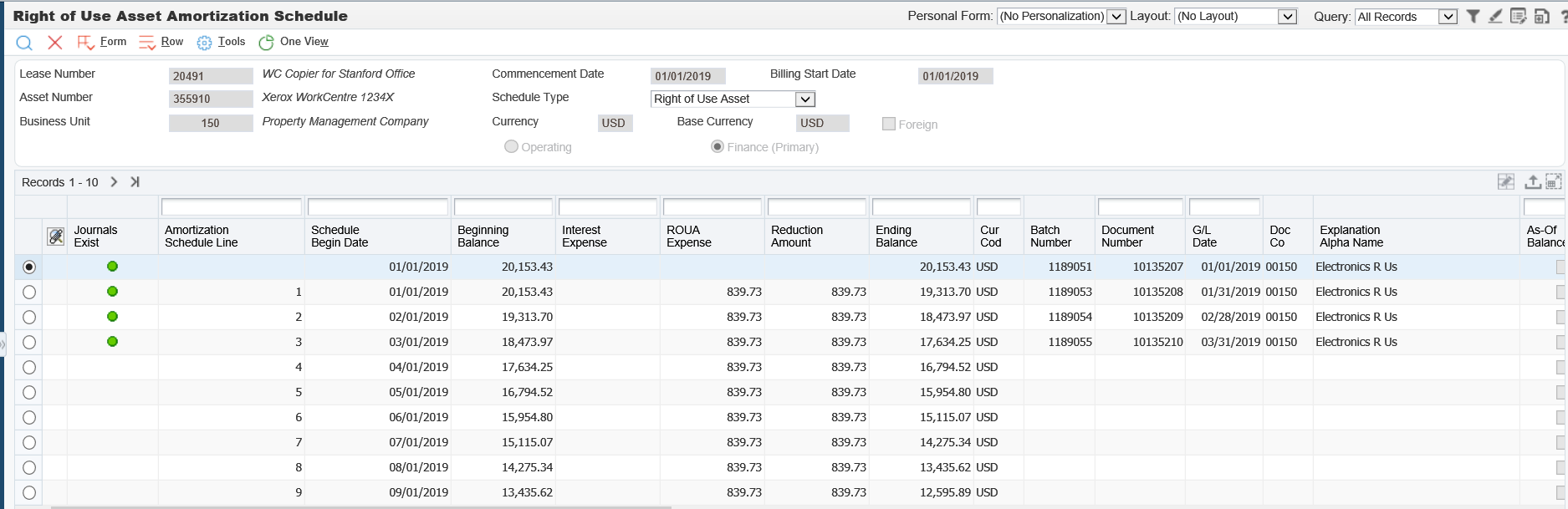Click the customize grid icon
Screen dimensions: 1568x509
(x=1506, y=181)
